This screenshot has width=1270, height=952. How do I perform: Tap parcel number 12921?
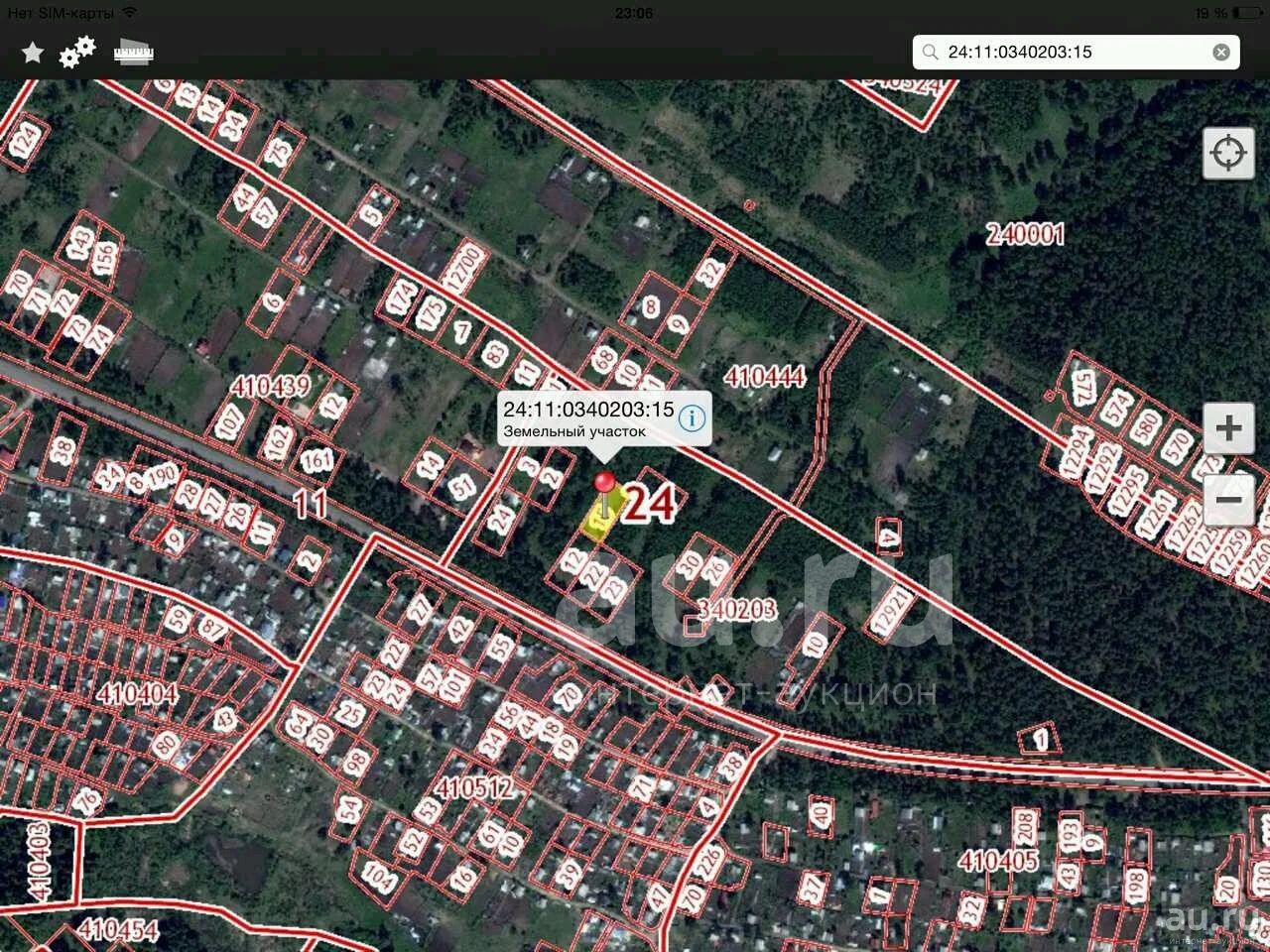891,613
